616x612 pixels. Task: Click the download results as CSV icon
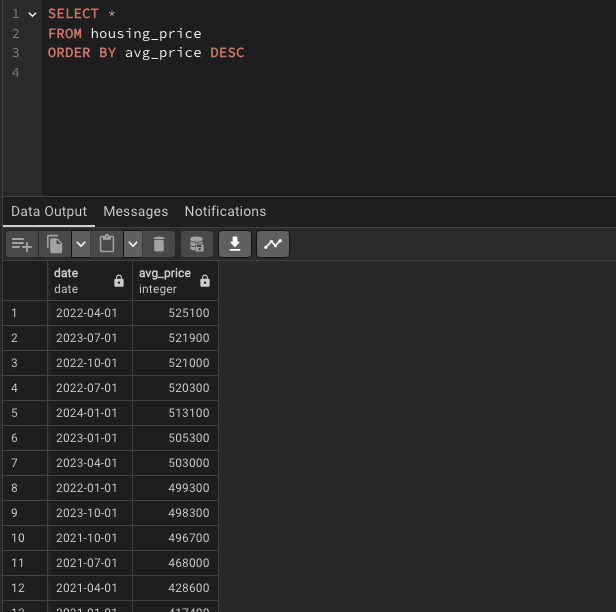click(x=235, y=244)
